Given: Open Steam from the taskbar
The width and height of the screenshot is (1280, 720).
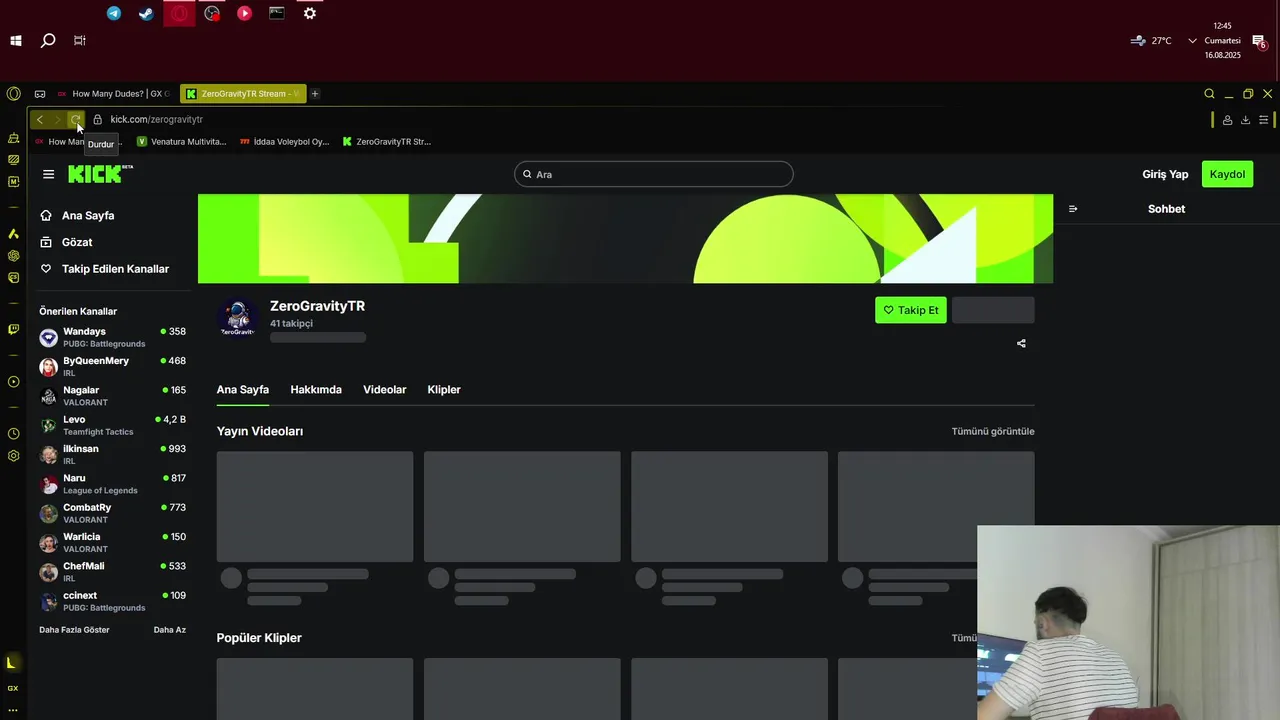Looking at the screenshot, I should coord(146,13).
